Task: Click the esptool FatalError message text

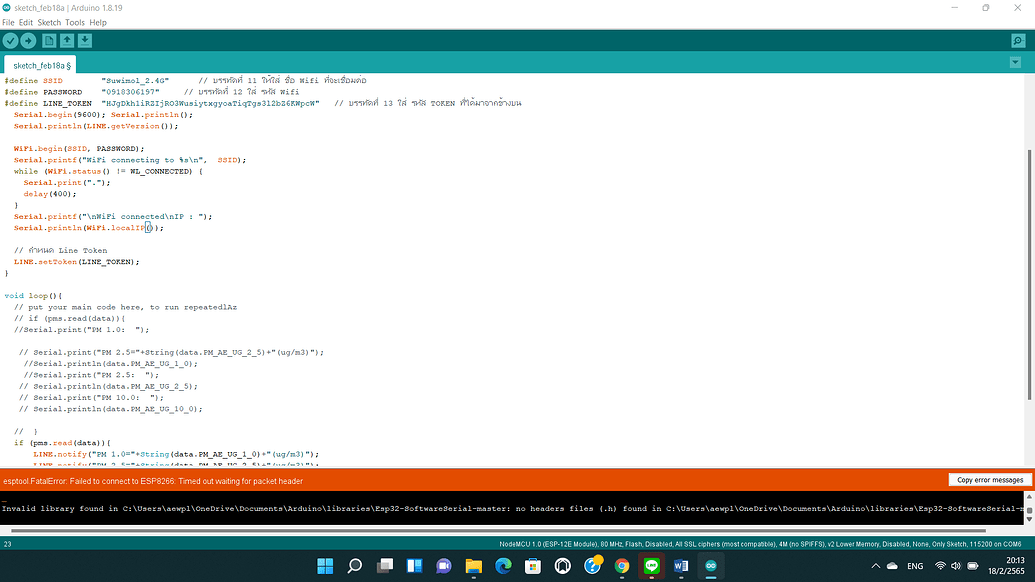Action: 153,481
